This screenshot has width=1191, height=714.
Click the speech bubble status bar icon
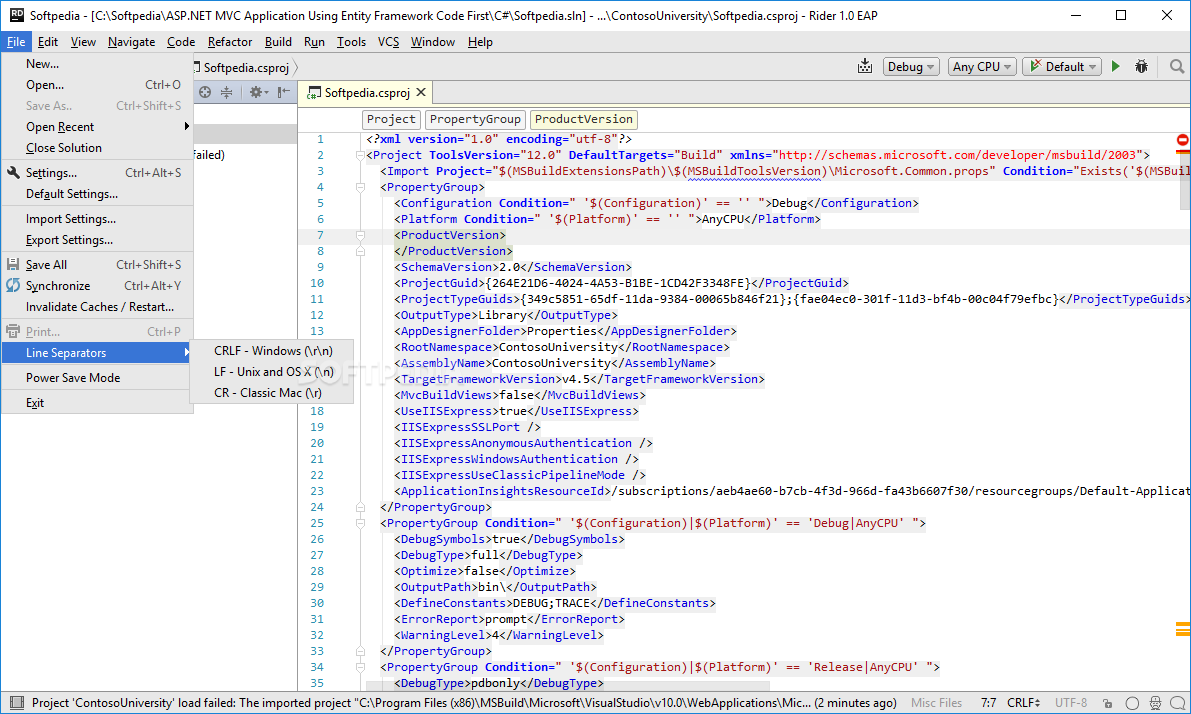click(1177, 703)
